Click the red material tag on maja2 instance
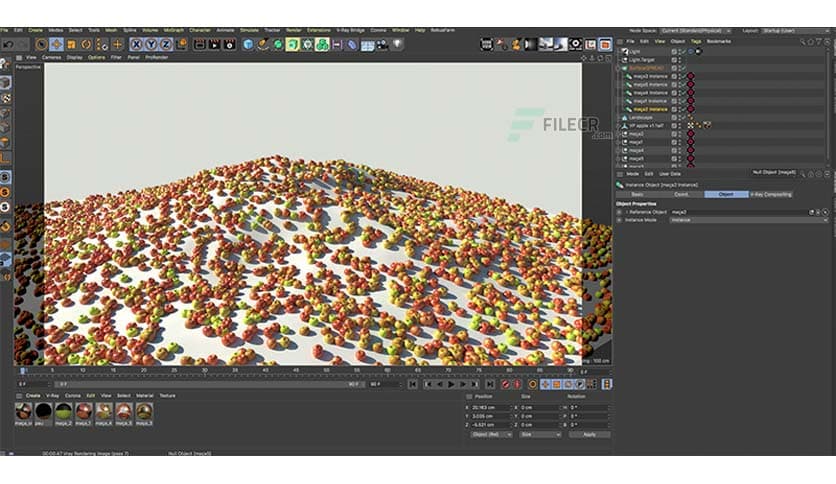Viewport: 836px width, 484px height. point(690,109)
